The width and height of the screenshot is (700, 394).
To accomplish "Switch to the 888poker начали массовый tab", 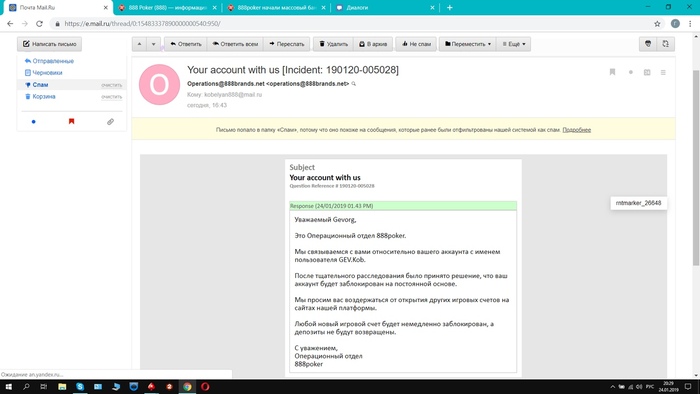I will click(276, 8).
